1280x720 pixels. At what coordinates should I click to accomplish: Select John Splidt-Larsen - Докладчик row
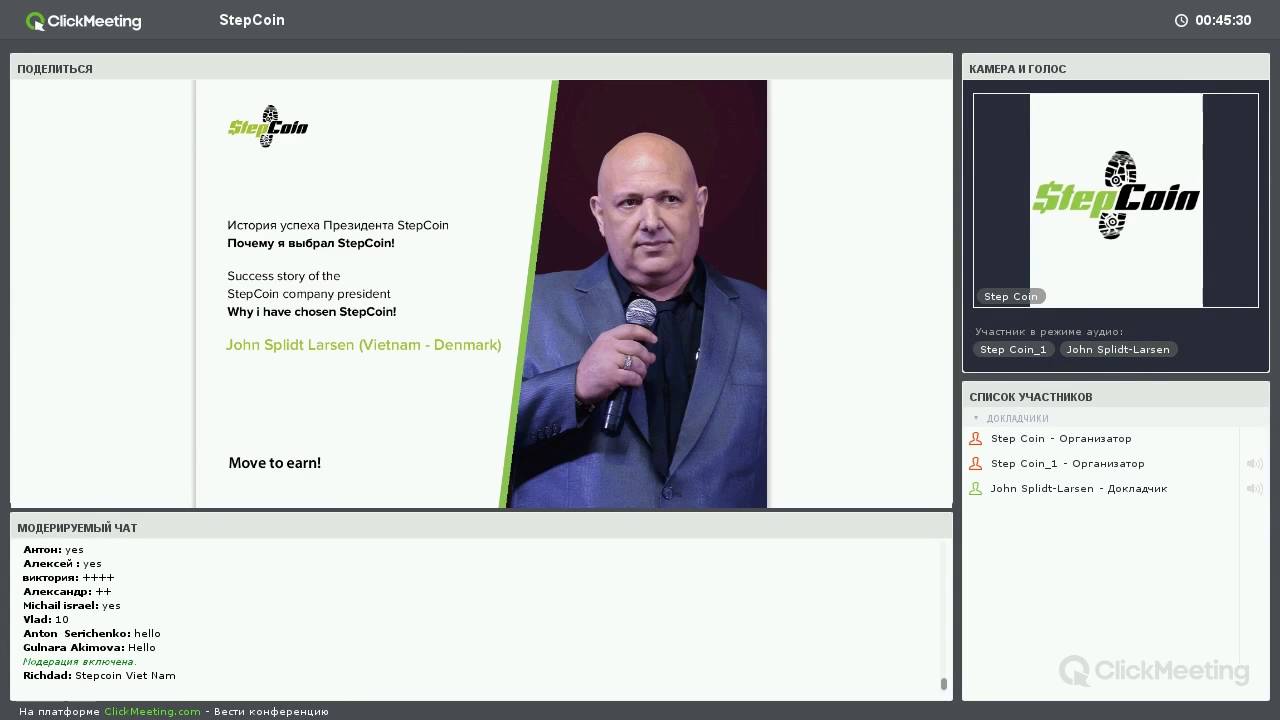(x=1101, y=488)
